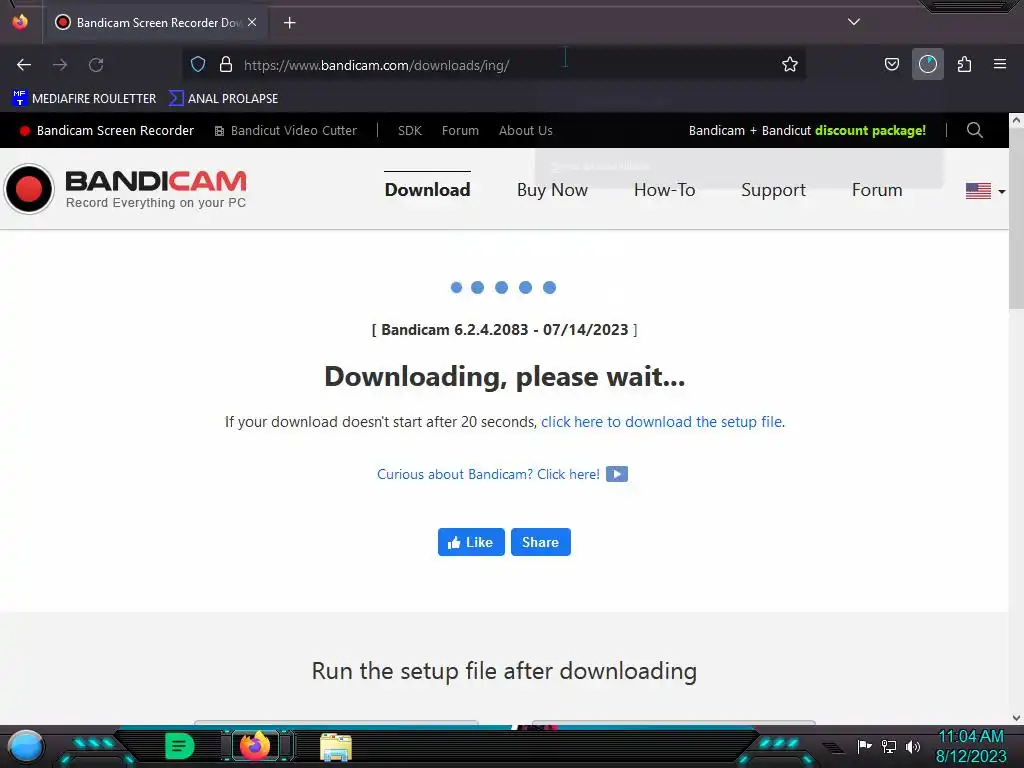Reload the page with the refresh icon

click(96, 65)
